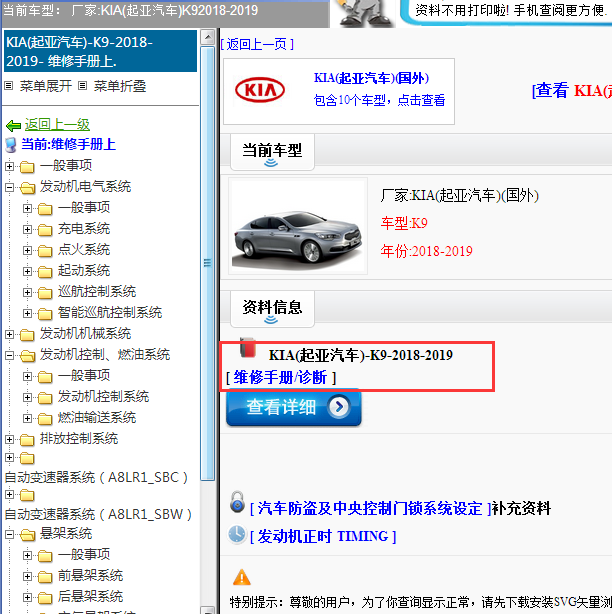Click the green back arrow icon
Viewport: 612px width, 614px height.
13,126
